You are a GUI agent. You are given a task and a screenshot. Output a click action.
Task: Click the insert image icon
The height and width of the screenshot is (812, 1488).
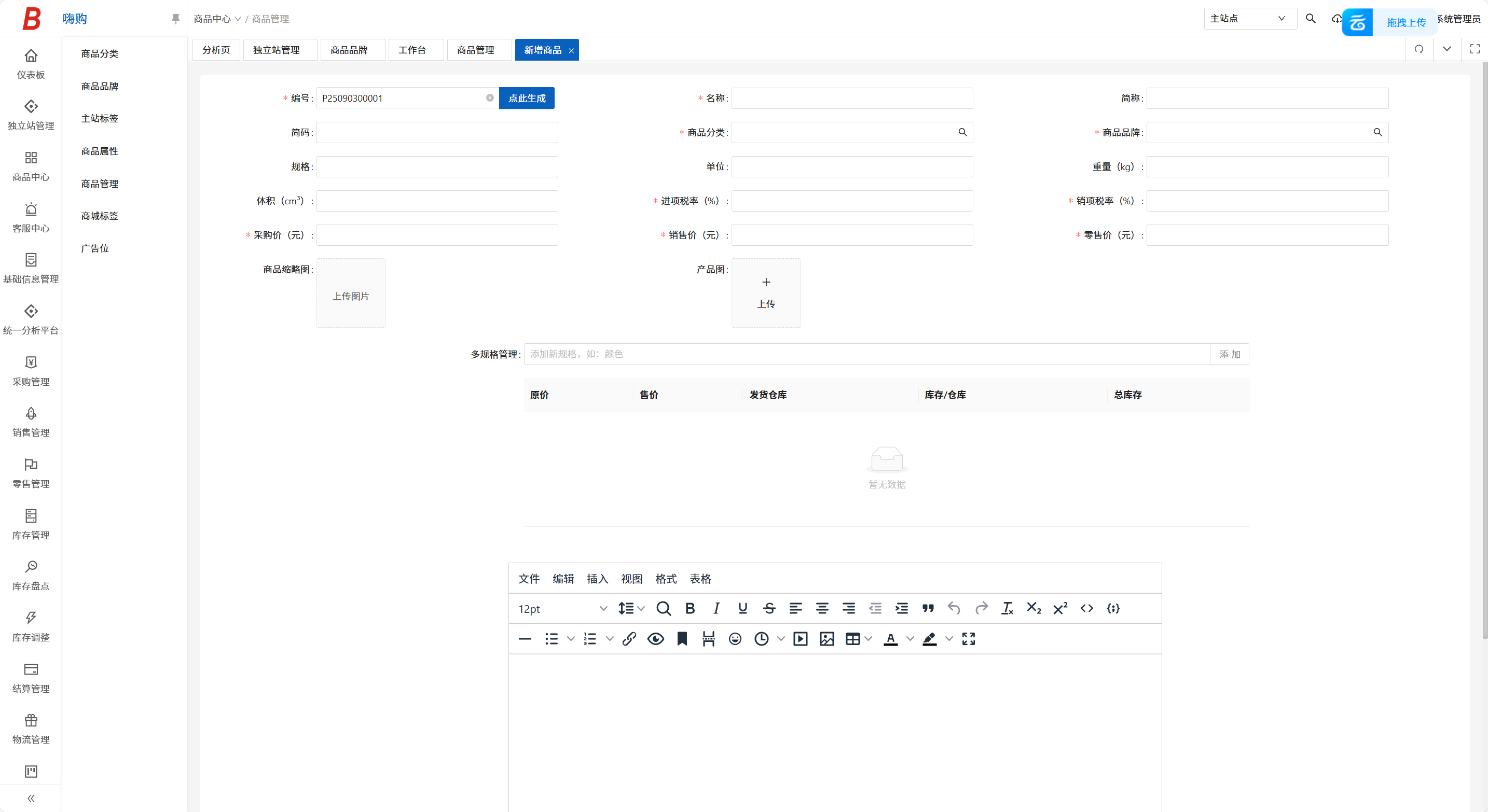826,639
